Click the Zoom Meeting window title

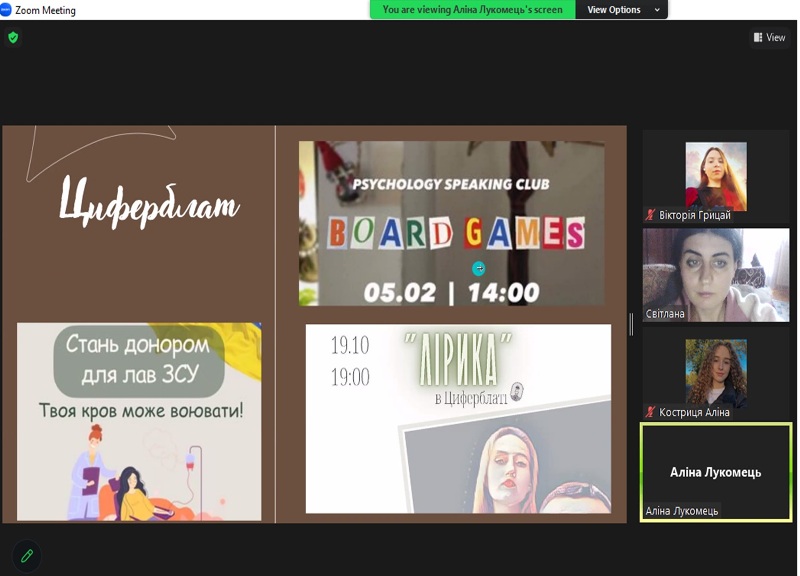click(x=45, y=10)
